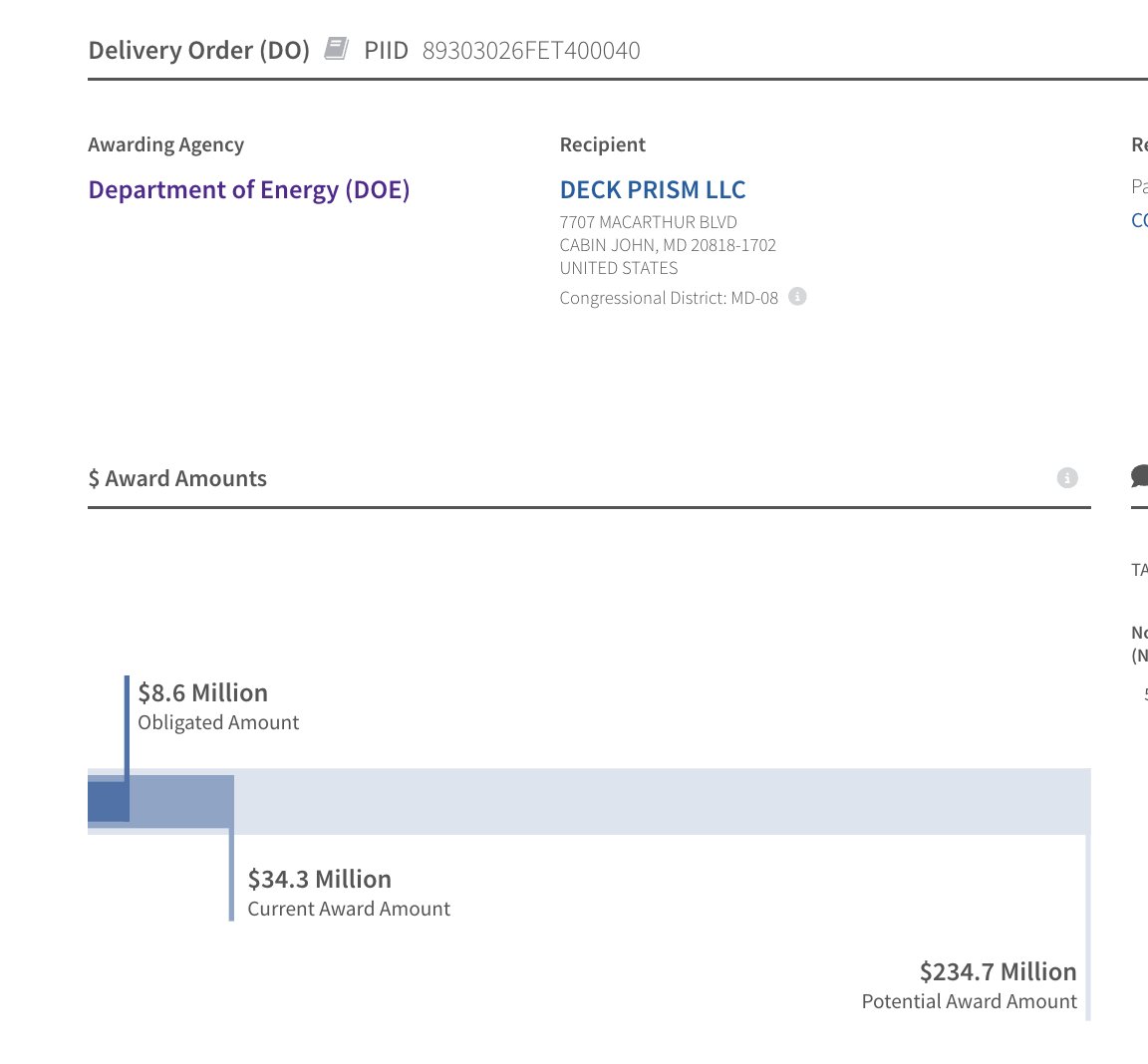Viewport: 1148px width, 1064px height.
Task: Click the Congressional District info icon
Action: (x=797, y=296)
